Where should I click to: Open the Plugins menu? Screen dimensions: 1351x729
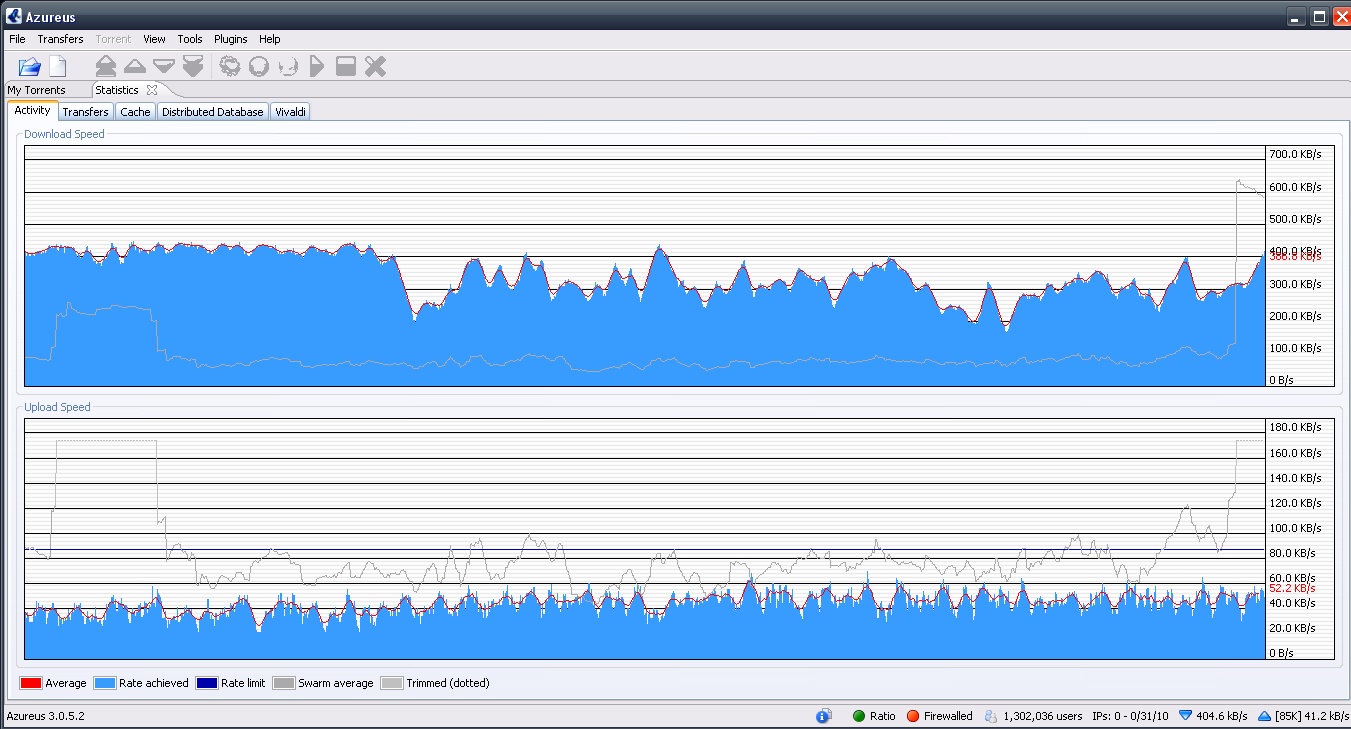click(x=231, y=39)
